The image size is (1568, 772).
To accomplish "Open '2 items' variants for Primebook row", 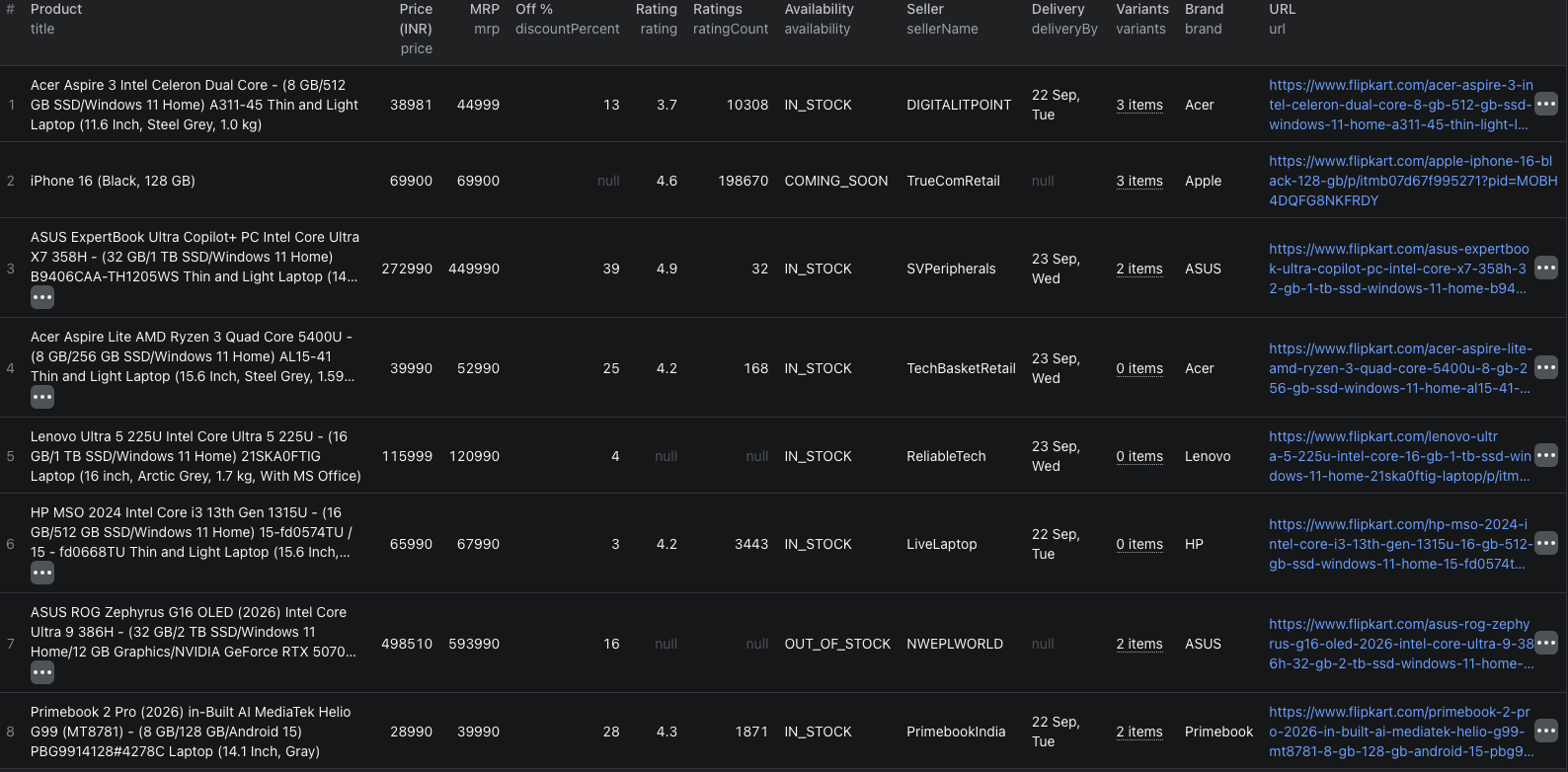I will (1139, 732).
